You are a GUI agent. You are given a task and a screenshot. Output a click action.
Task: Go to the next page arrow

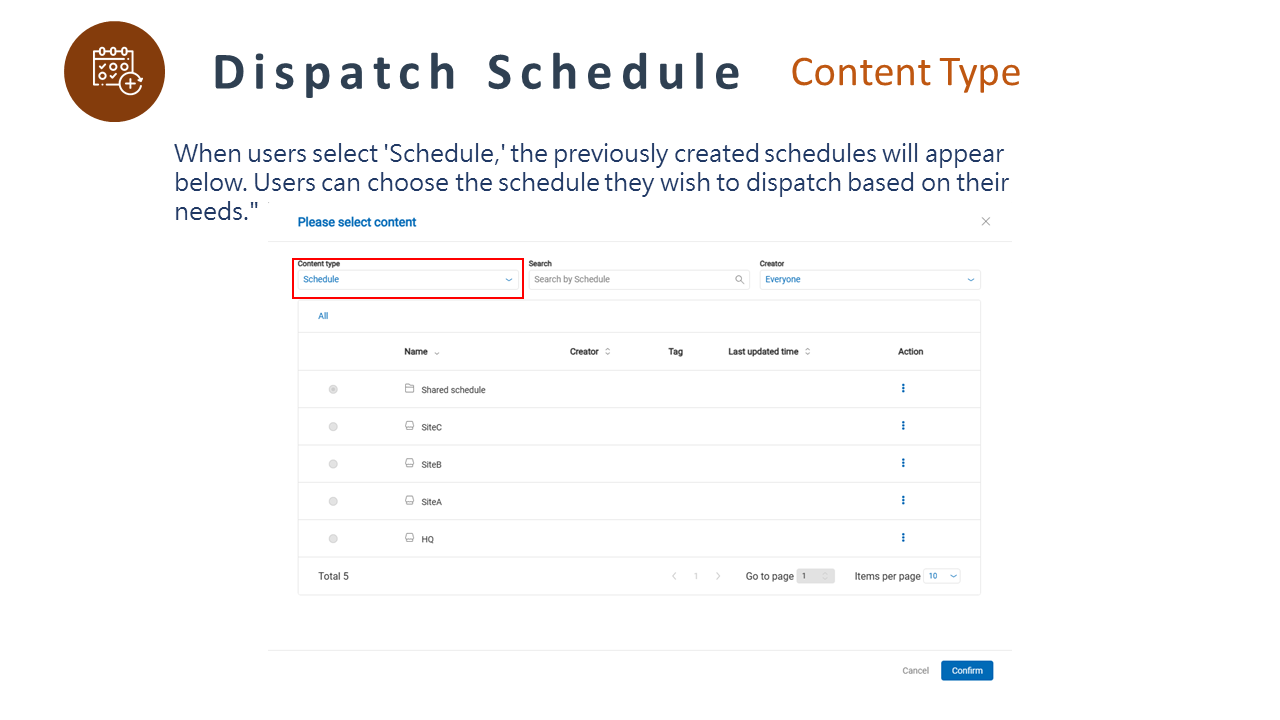tap(718, 576)
